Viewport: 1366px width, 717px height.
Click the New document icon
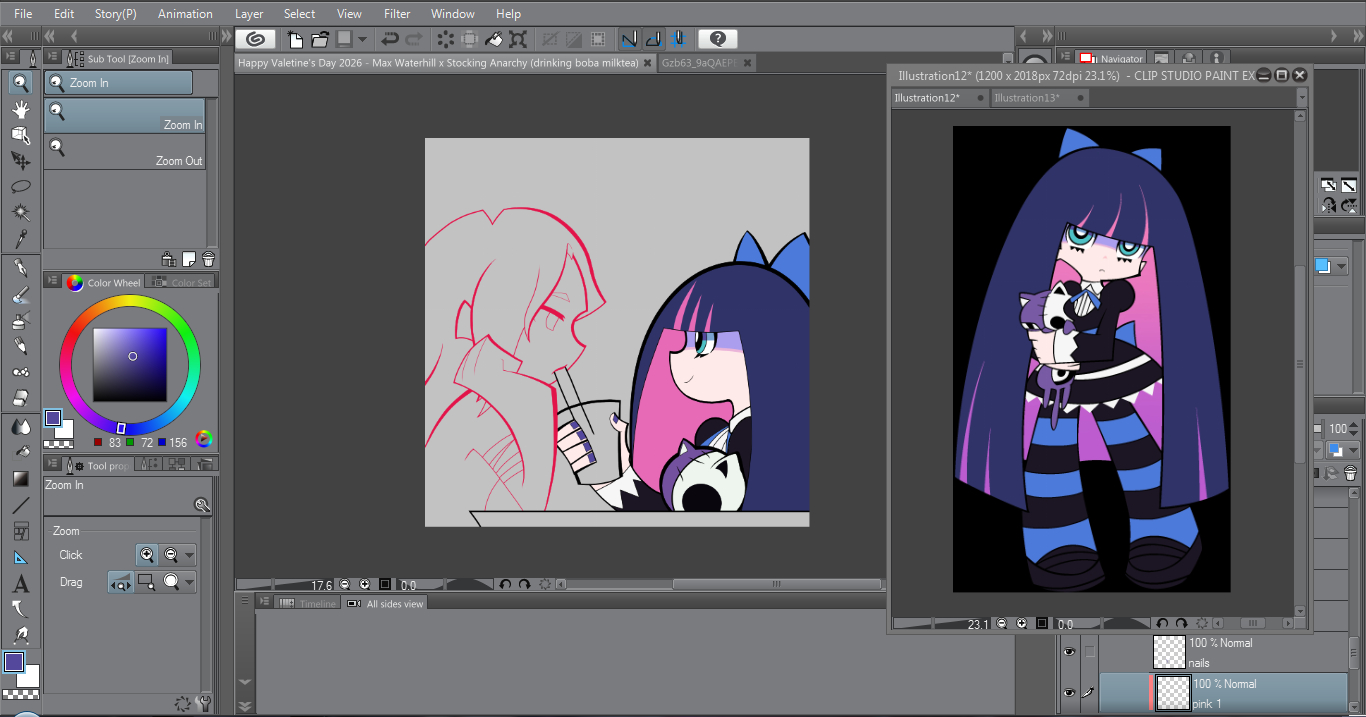[x=295, y=39]
